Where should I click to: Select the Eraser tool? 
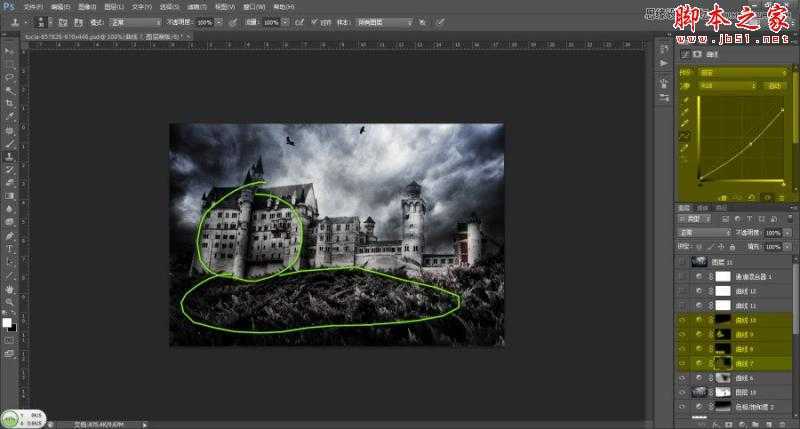click(x=9, y=183)
